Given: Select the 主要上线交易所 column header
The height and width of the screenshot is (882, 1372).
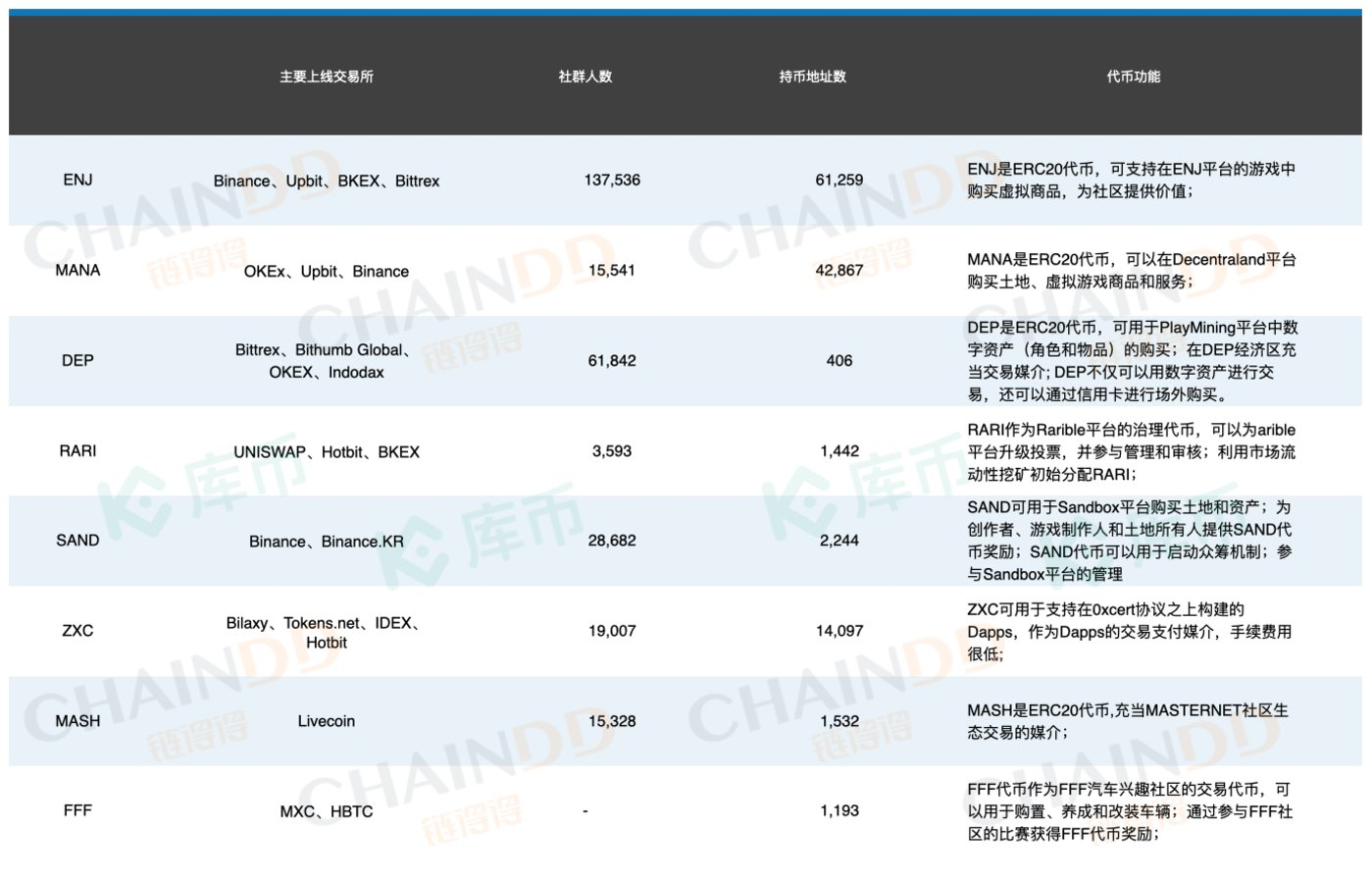Looking at the screenshot, I should point(327,77).
